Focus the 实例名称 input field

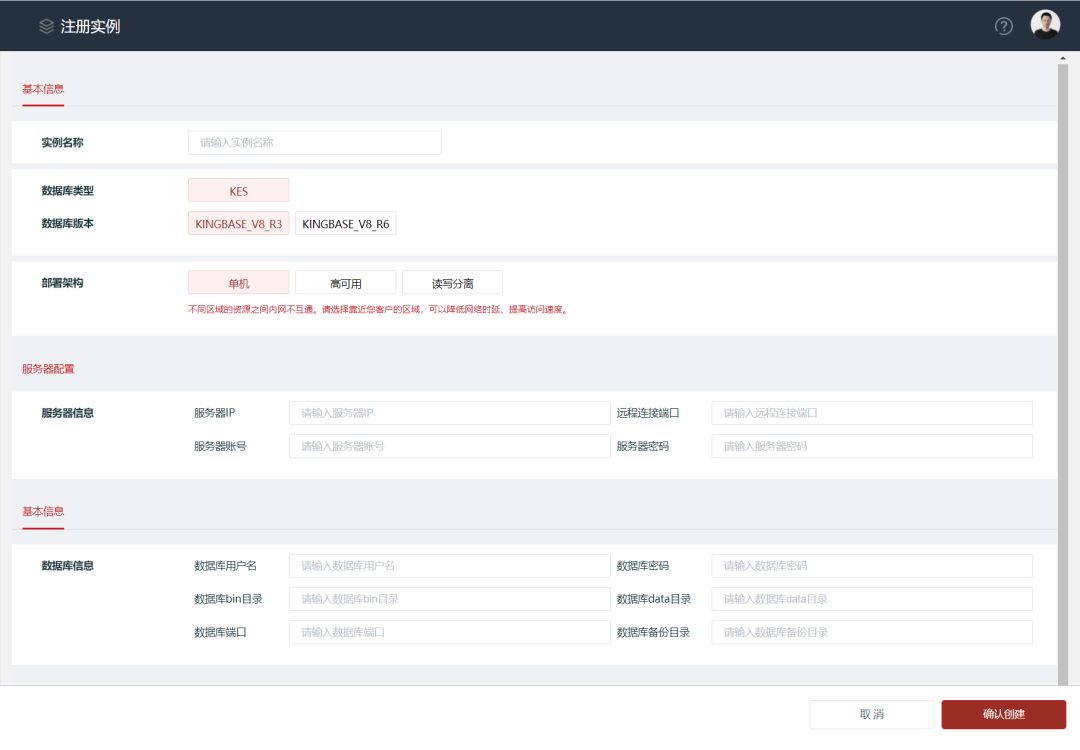(x=315, y=143)
